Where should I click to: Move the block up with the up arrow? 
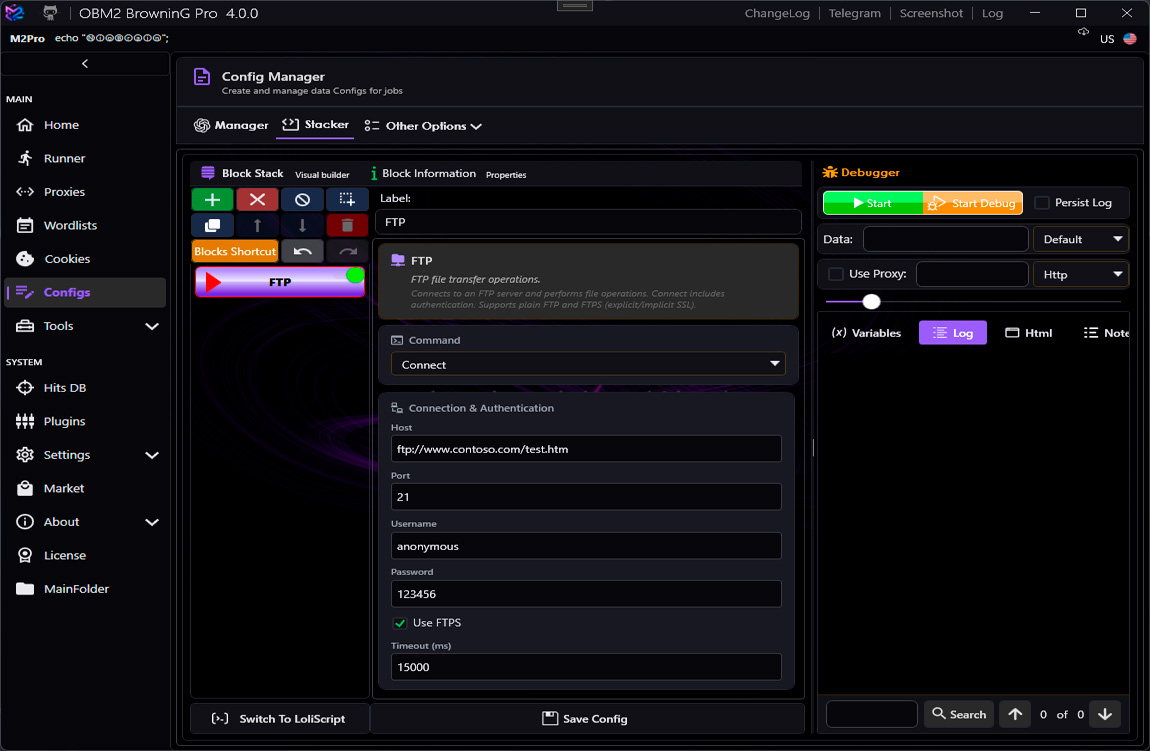tap(257, 225)
